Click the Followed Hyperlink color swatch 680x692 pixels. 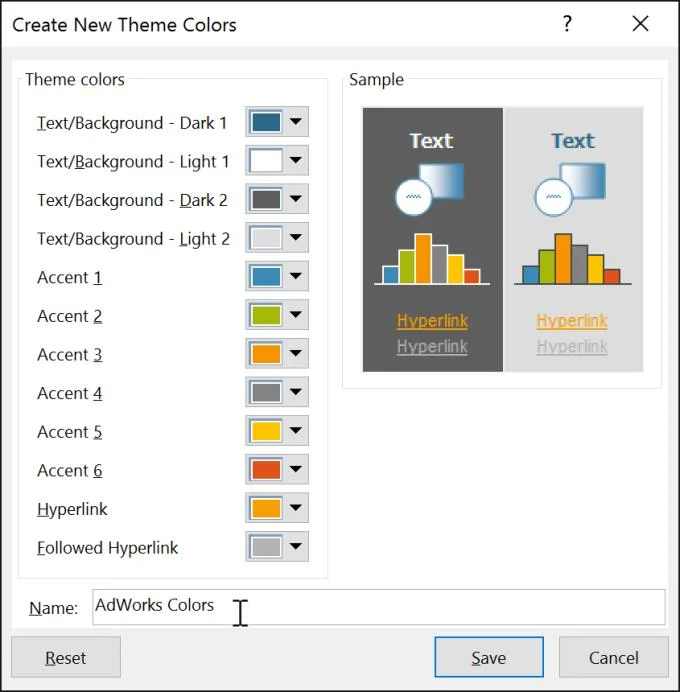[x=266, y=547]
